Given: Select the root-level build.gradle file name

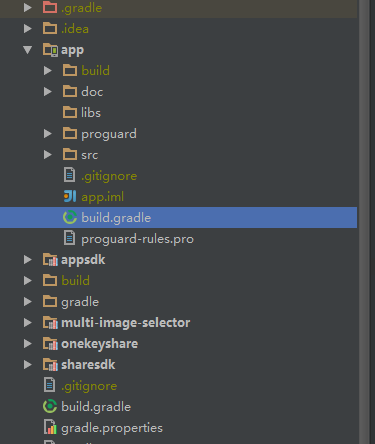Looking at the screenshot, I should [x=96, y=407].
